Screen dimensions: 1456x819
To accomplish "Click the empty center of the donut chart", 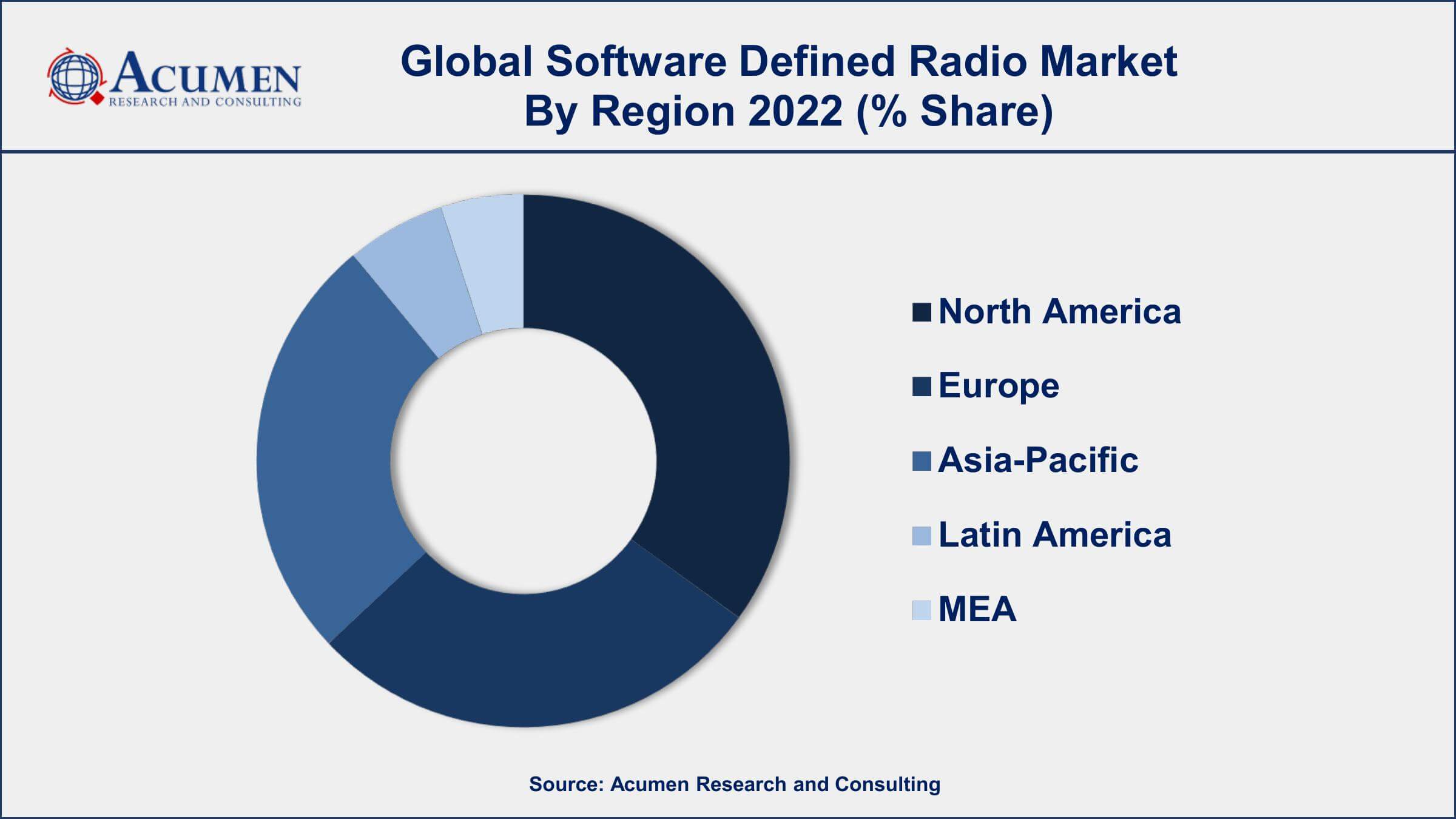I will tap(523, 461).
